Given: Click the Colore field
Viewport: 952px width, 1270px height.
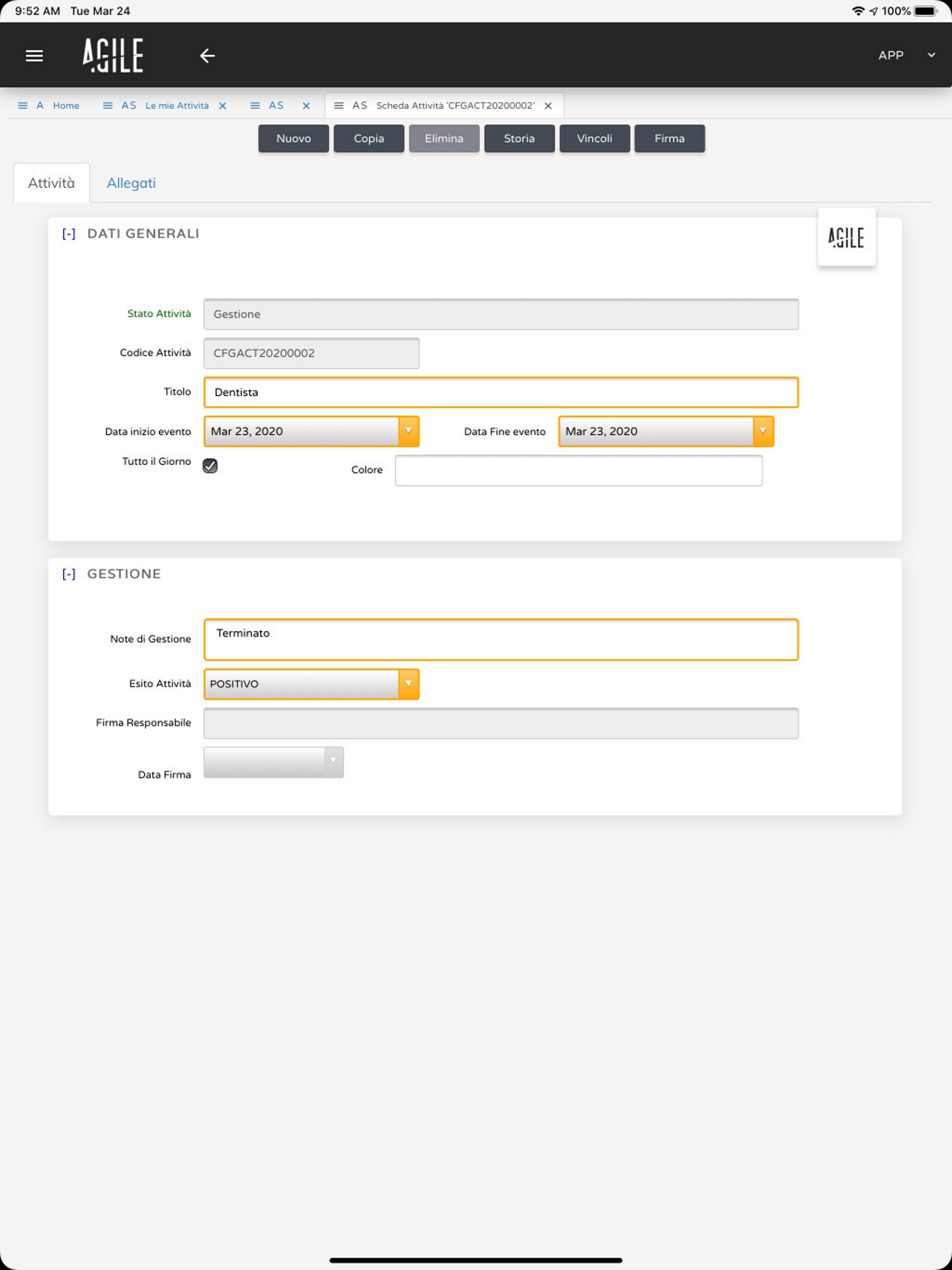Looking at the screenshot, I should coord(579,470).
